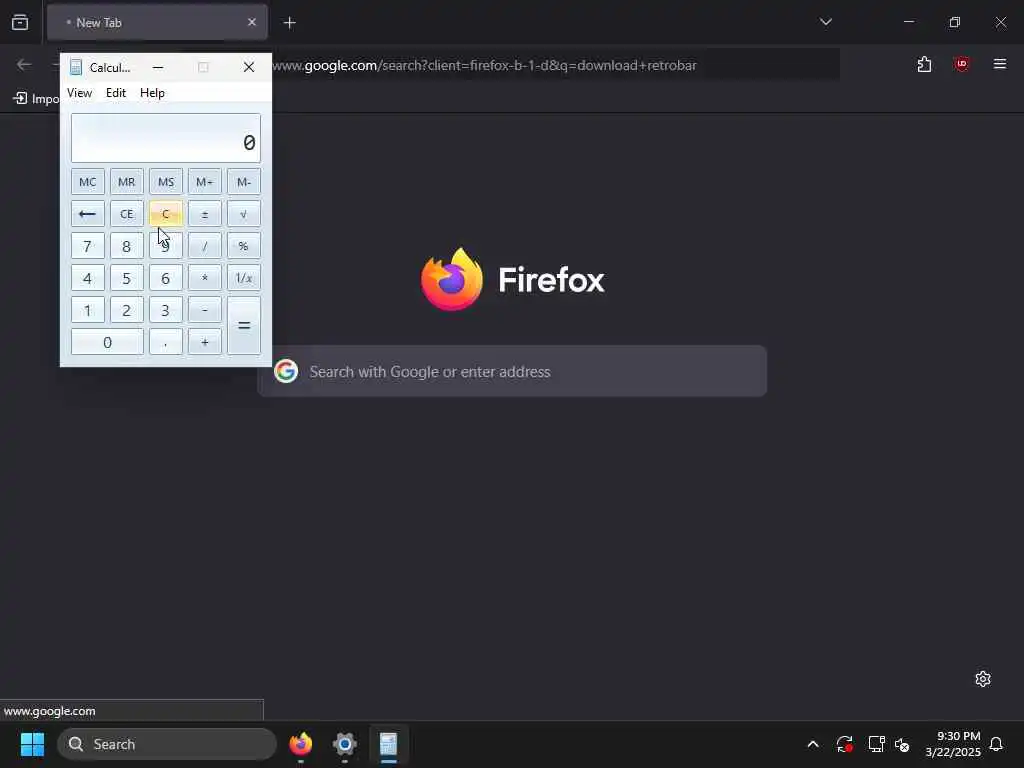Open the Firefox extensions puzzle icon
The width and height of the screenshot is (1024, 768).
(x=924, y=65)
